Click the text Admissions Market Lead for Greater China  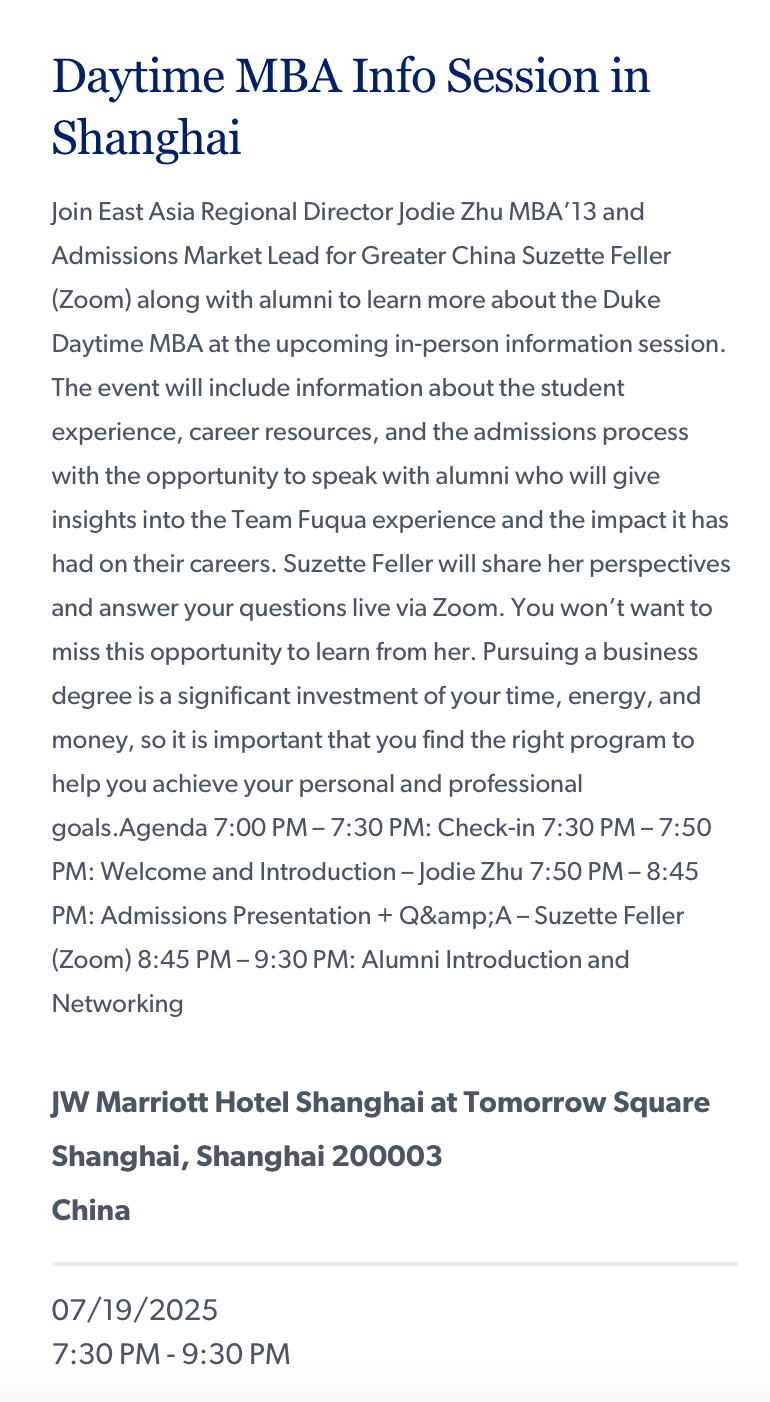point(284,256)
